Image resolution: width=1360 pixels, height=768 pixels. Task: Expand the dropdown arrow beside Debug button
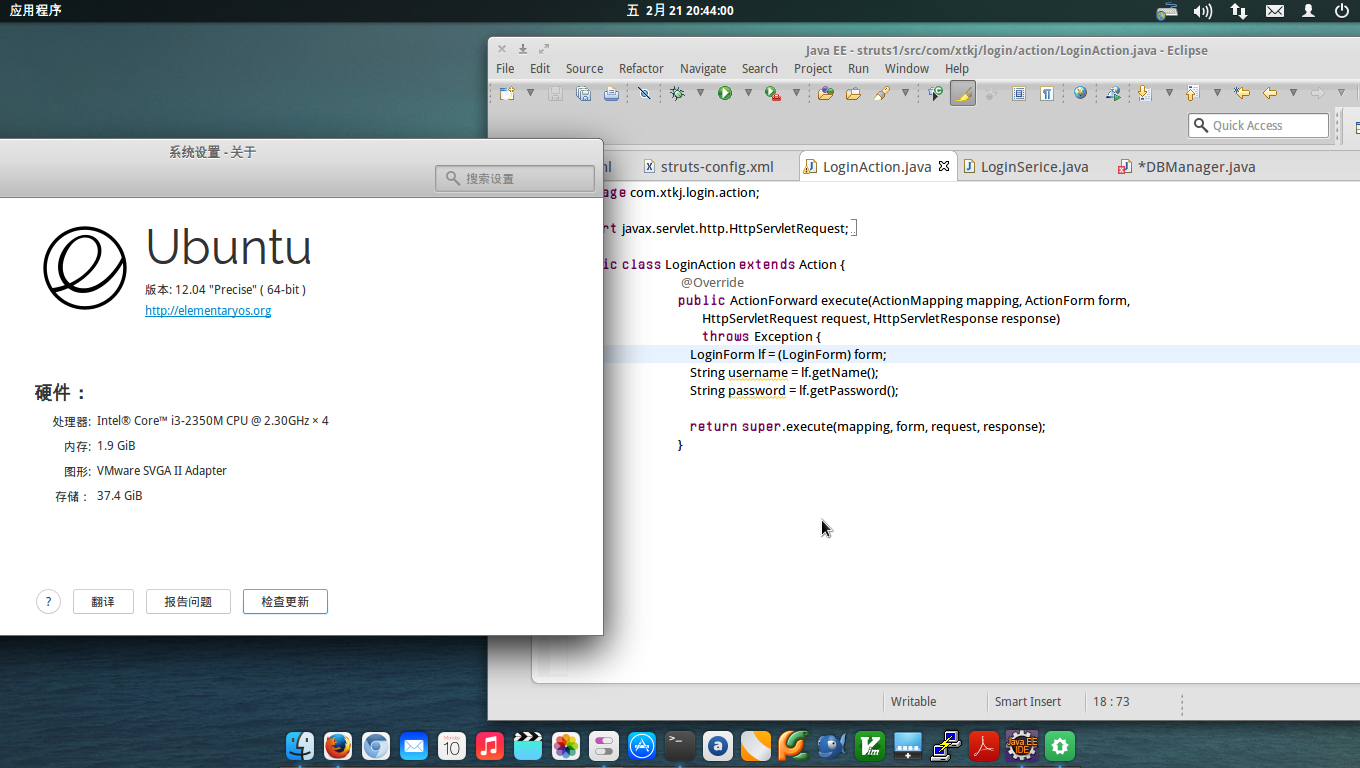click(700, 93)
